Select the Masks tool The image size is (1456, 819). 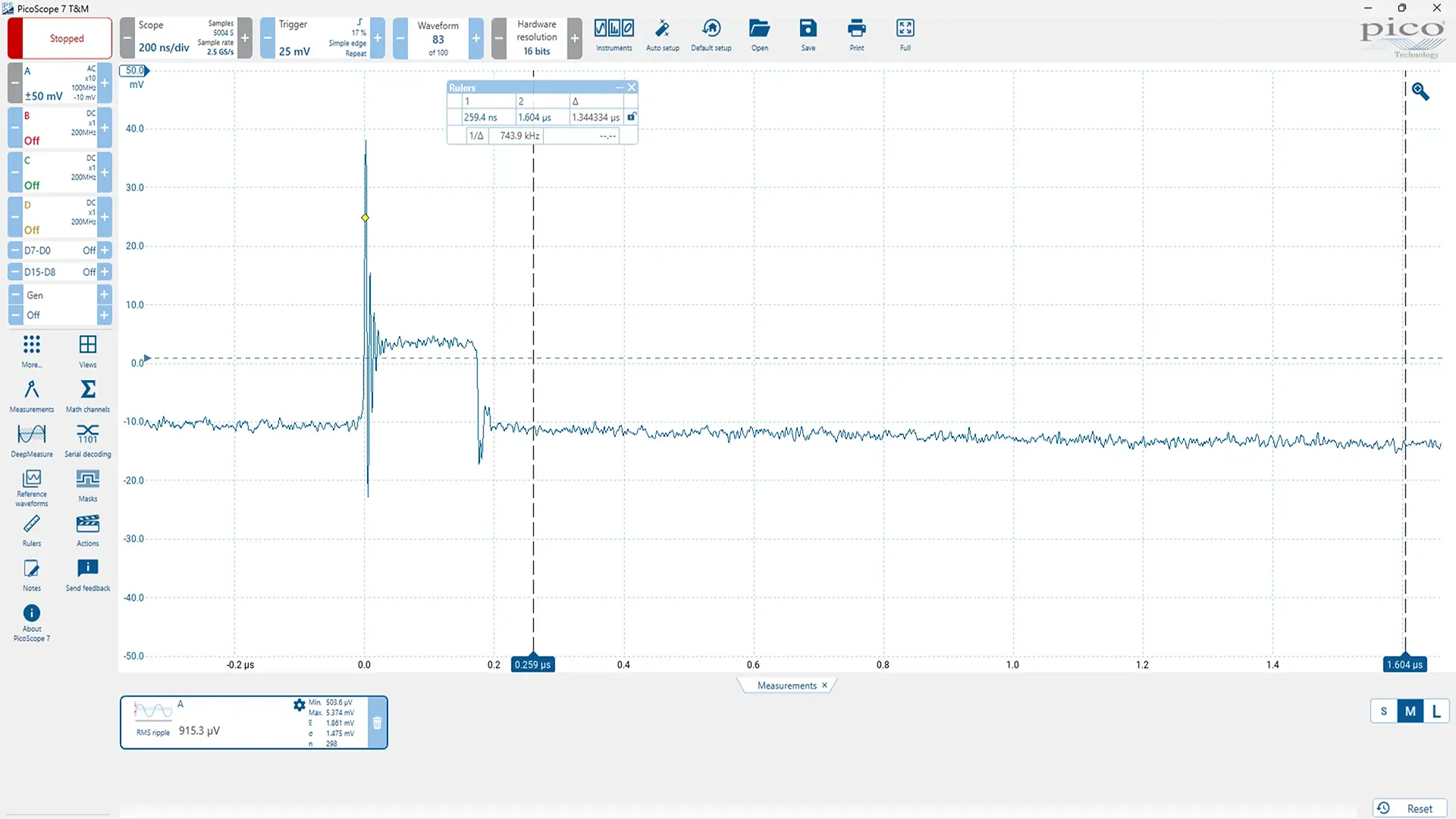(x=88, y=485)
